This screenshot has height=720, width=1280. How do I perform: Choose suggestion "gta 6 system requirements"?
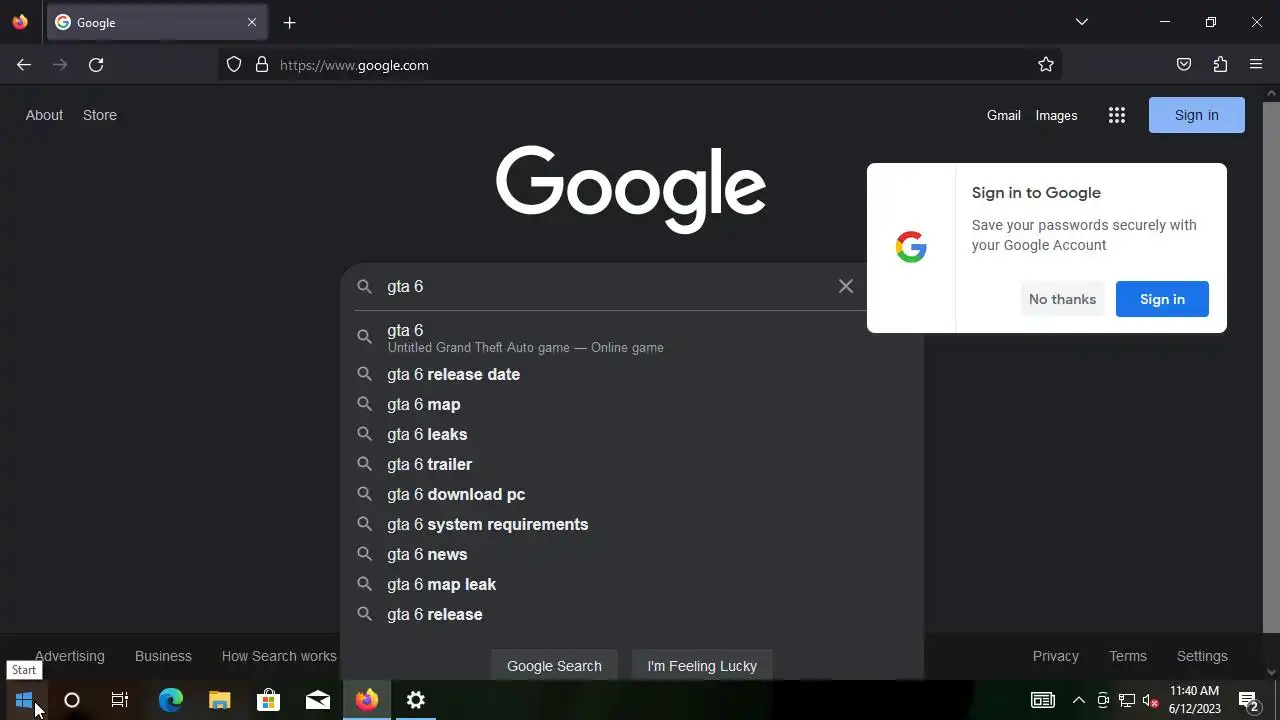632,524
